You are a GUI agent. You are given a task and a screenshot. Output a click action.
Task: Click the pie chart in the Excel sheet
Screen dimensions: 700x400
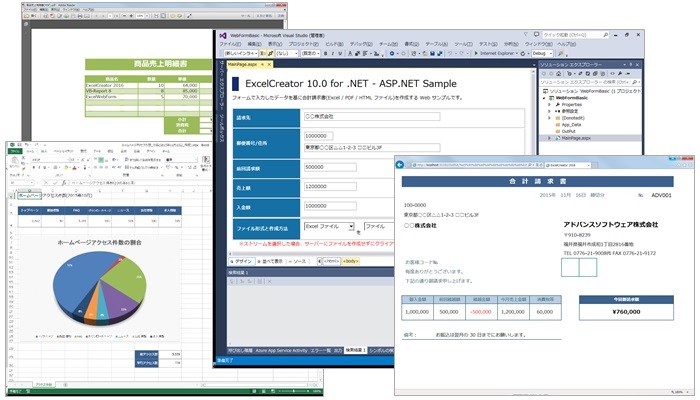tap(99, 289)
